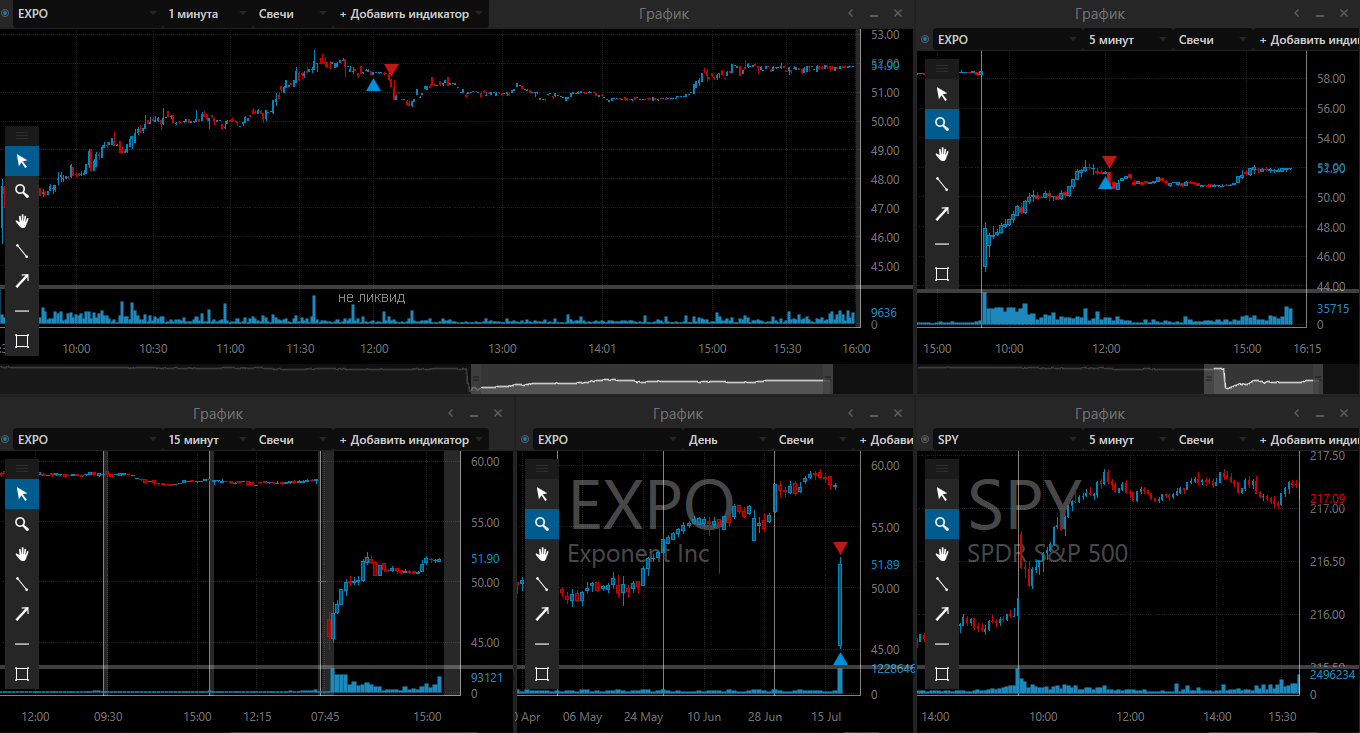The image size is (1360, 733).
Task: Activate the zoom magnifier in EXPO 1 минута chart
Action: (x=22, y=191)
